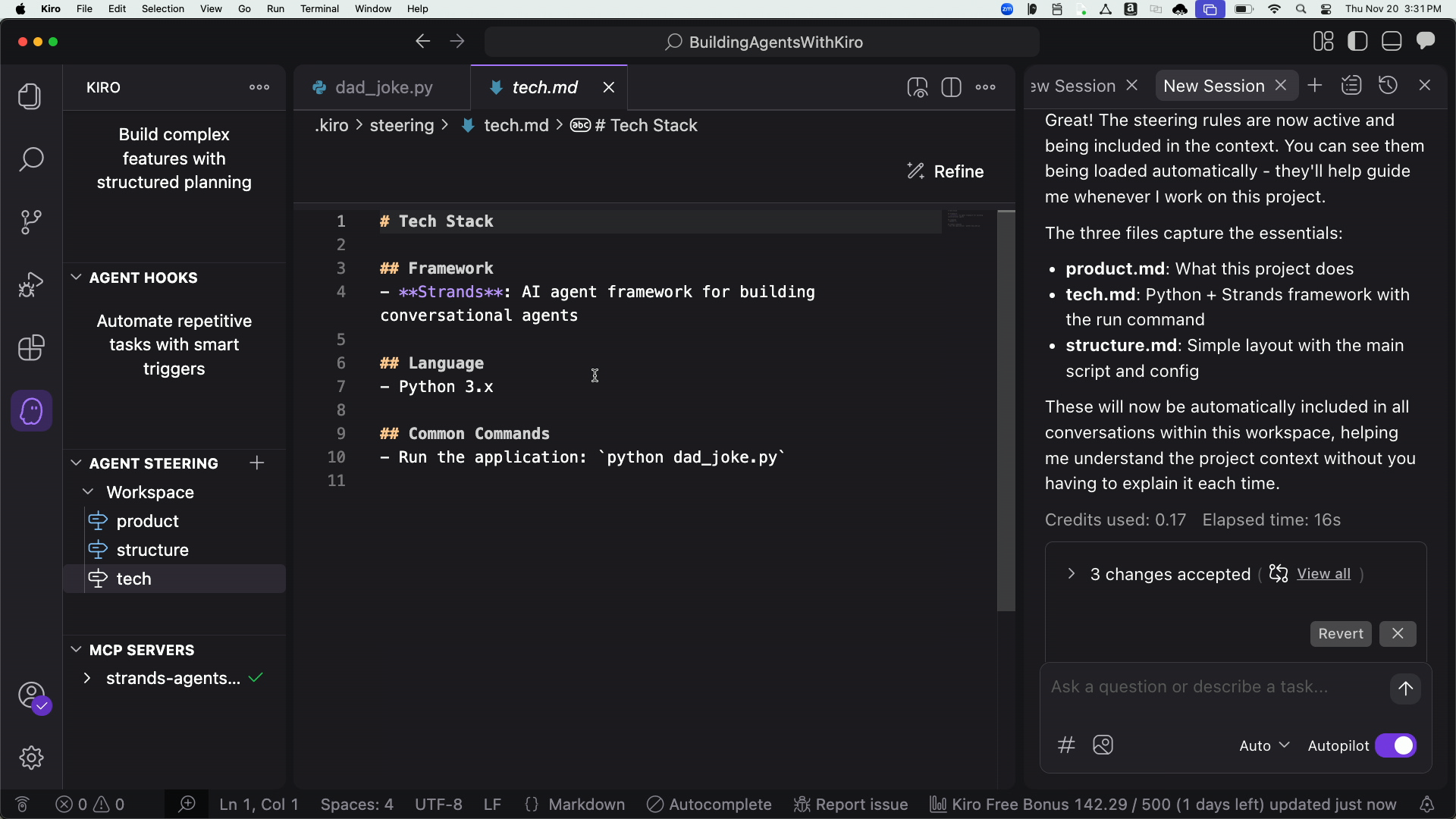Customize layout icon in title bar
This screenshot has width=1456, height=819.
coord(1323,42)
